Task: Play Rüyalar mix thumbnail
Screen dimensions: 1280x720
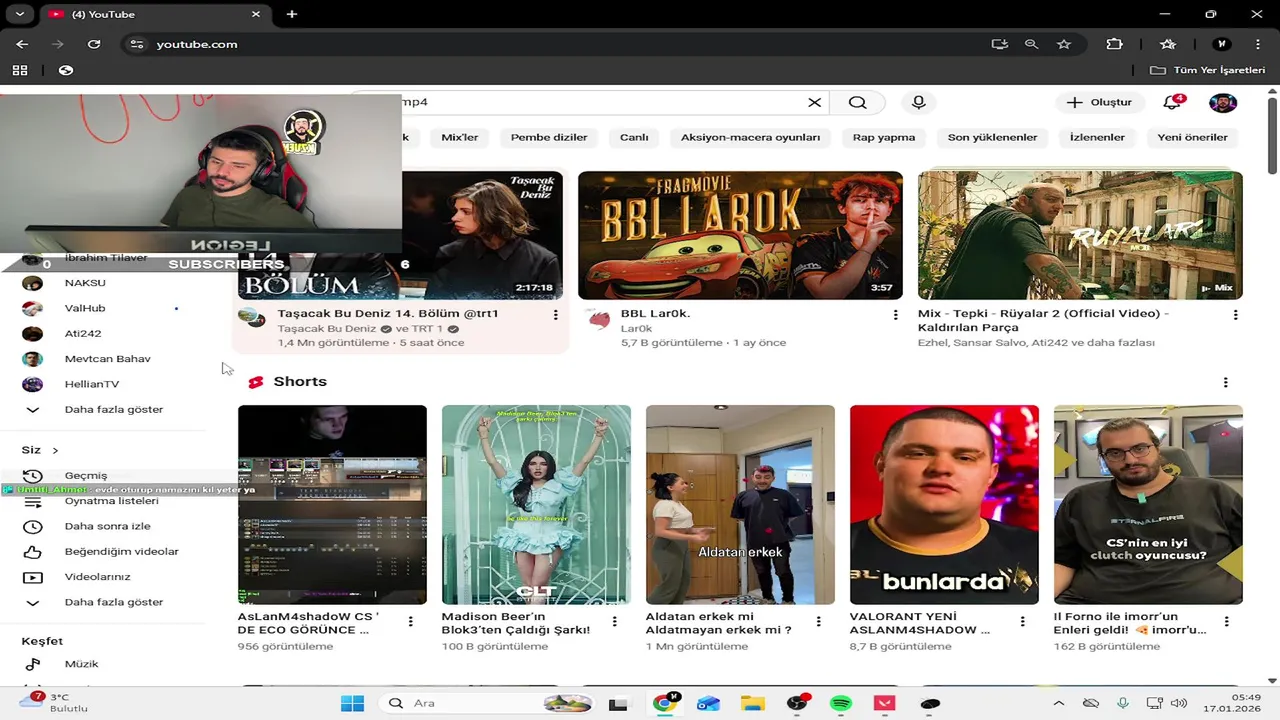Action: point(1080,235)
